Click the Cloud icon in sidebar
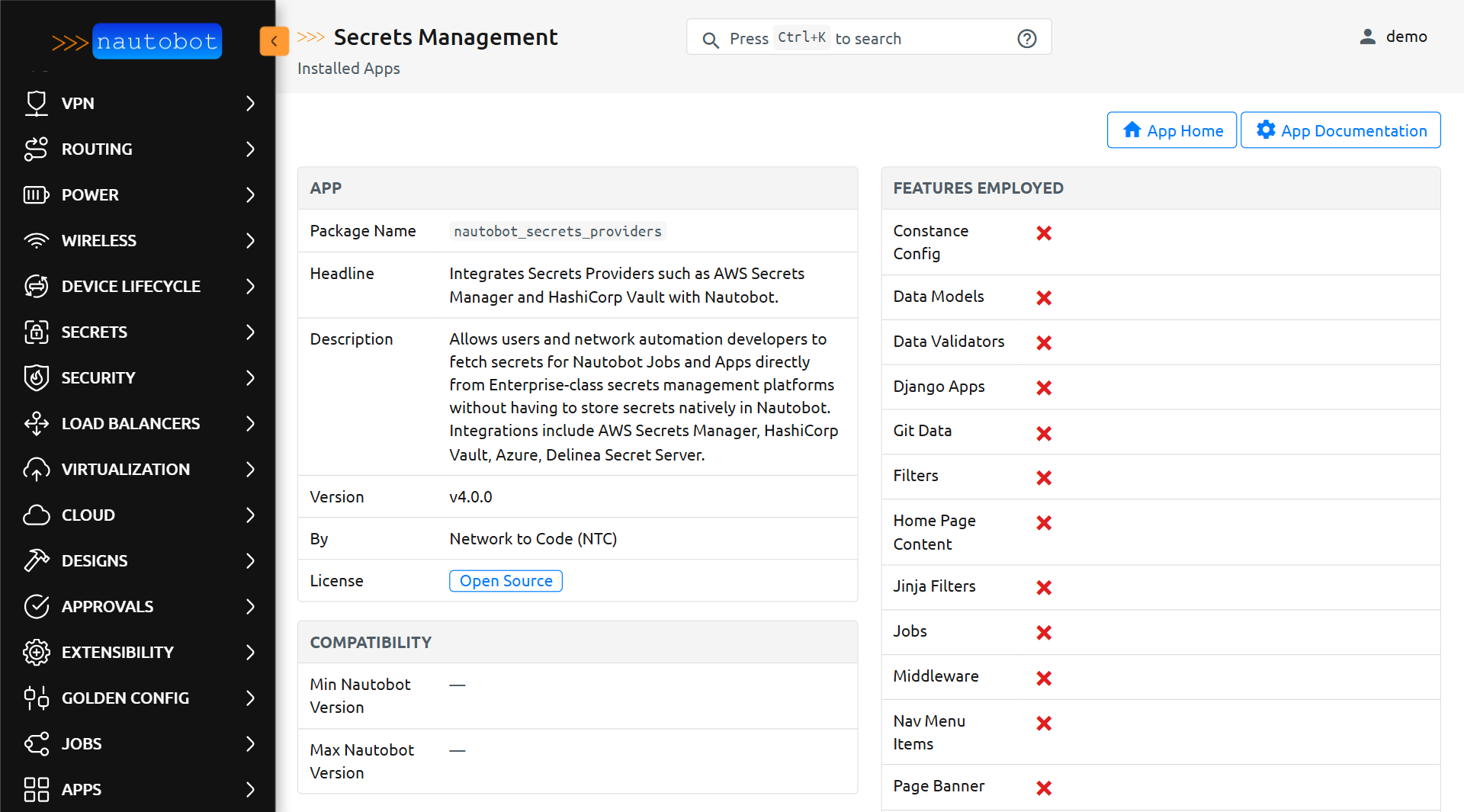 tap(36, 515)
